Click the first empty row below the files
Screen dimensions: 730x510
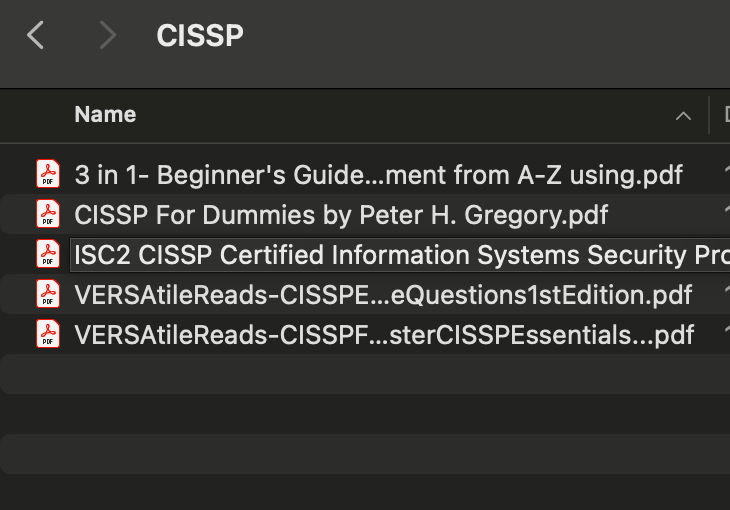[x=365, y=374]
